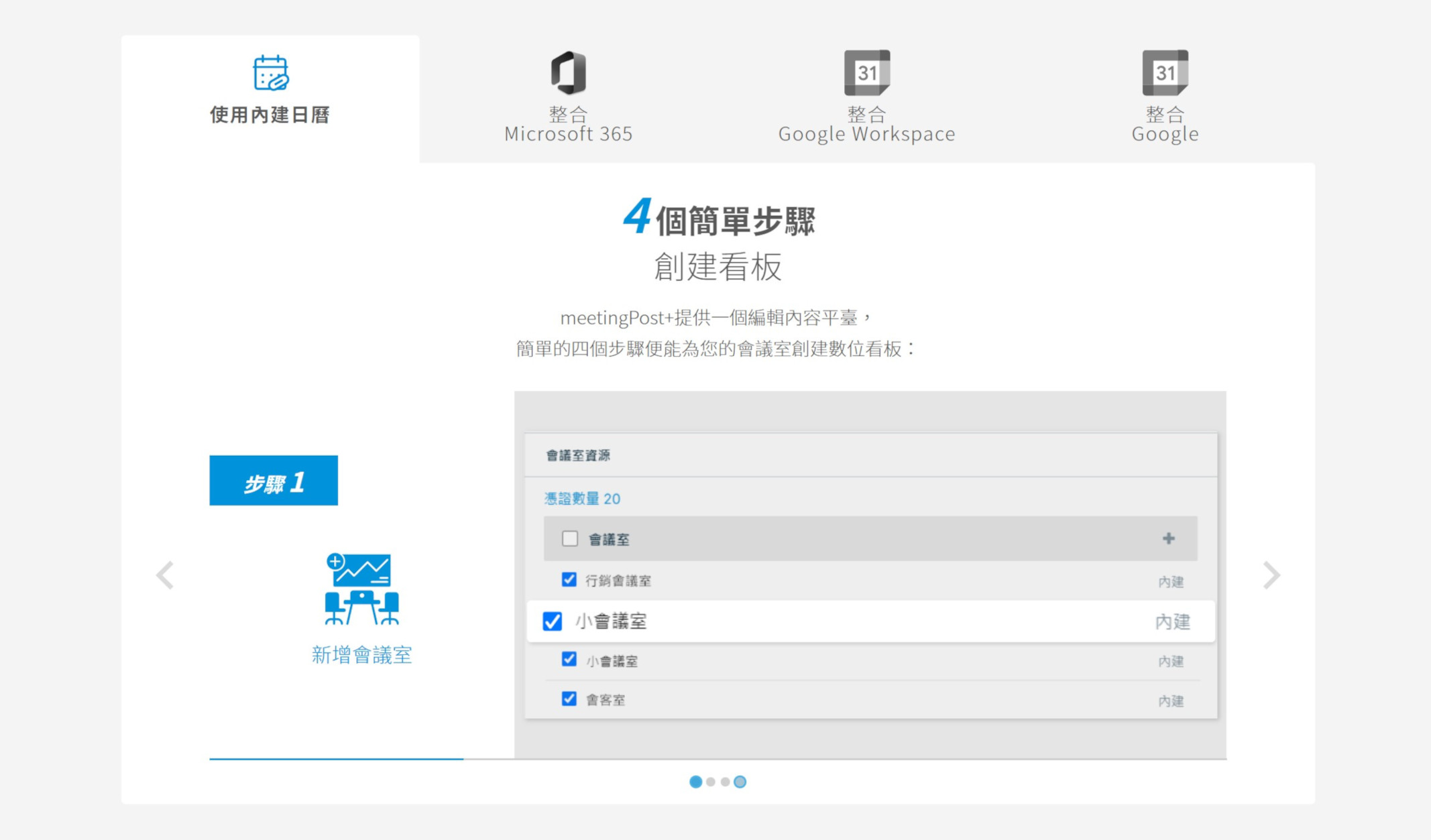Image resolution: width=1431 pixels, height=840 pixels.
Task: Click the Microsoft 365 Office logo icon
Action: pos(569,72)
